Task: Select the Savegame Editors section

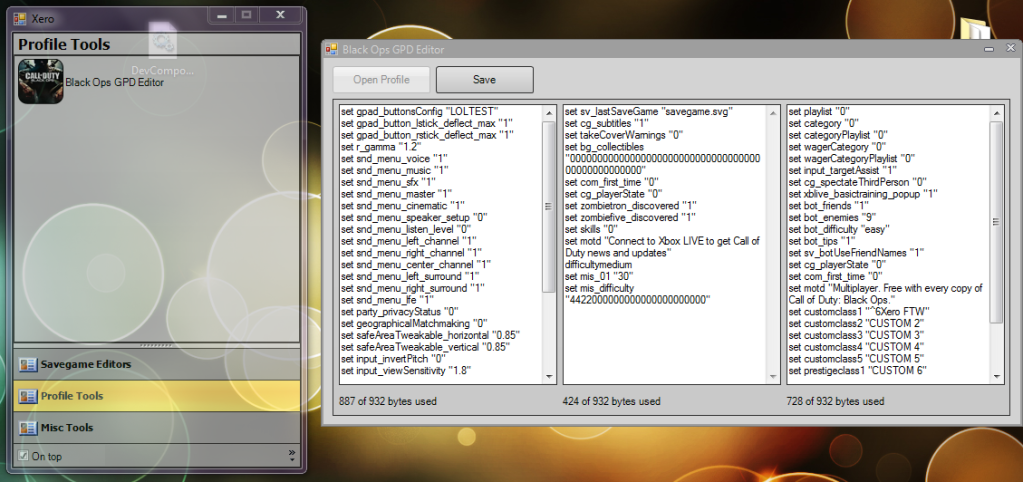Action: 157,364
